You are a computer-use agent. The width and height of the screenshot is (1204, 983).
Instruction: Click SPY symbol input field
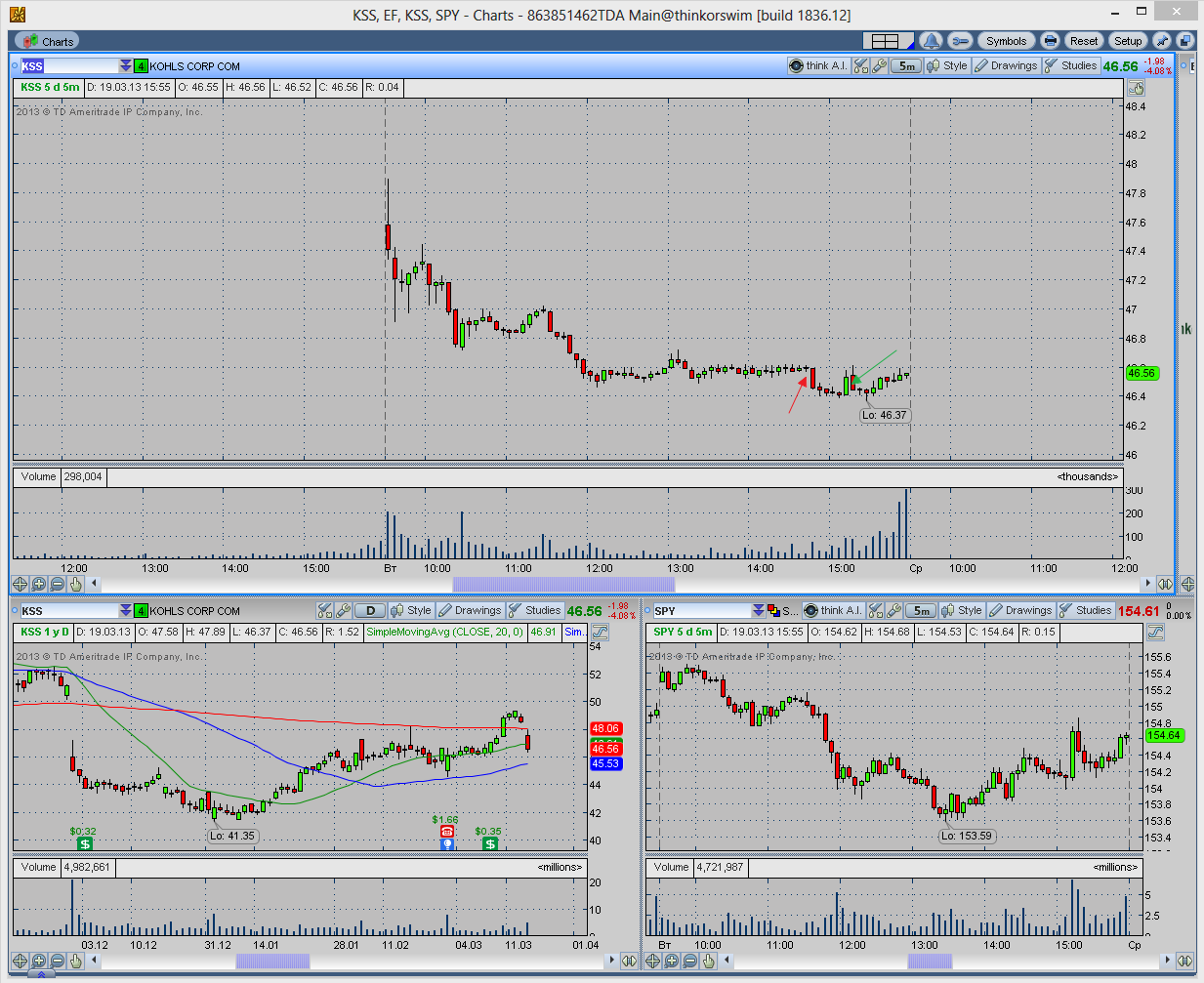tap(702, 610)
